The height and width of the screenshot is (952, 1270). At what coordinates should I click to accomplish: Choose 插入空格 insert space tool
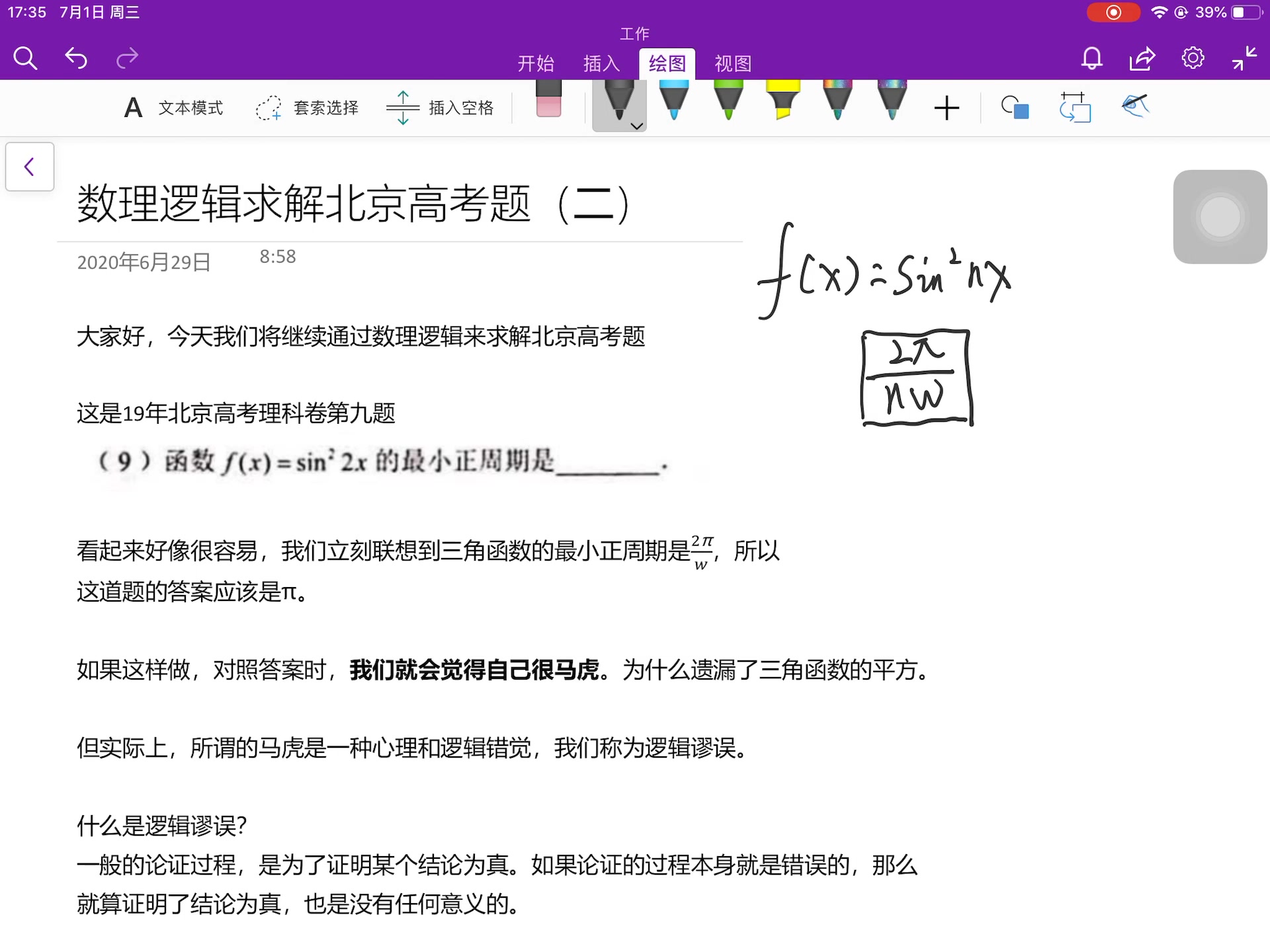(441, 107)
